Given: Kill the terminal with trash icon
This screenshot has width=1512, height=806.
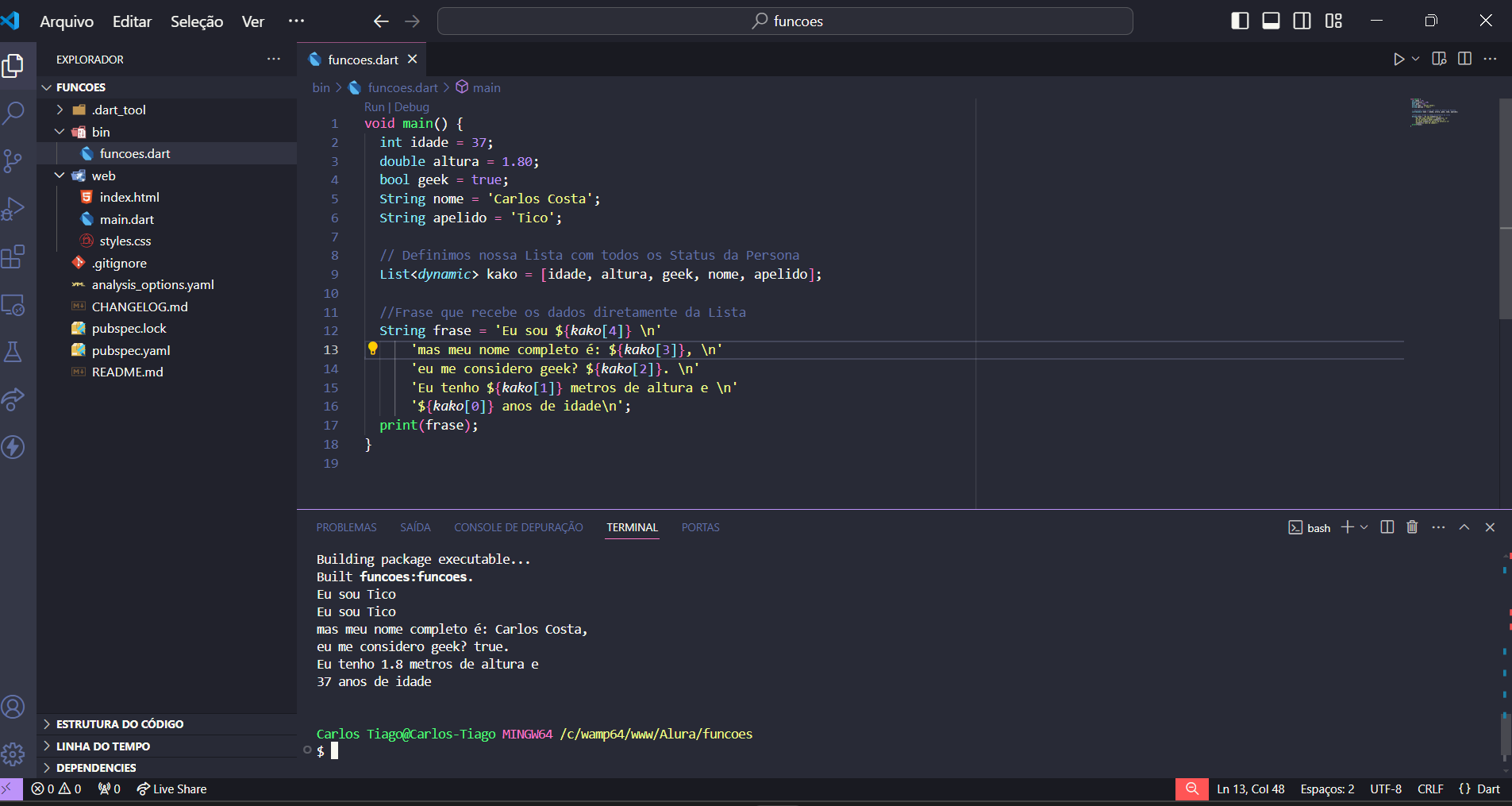Looking at the screenshot, I should coord(1412,527).
